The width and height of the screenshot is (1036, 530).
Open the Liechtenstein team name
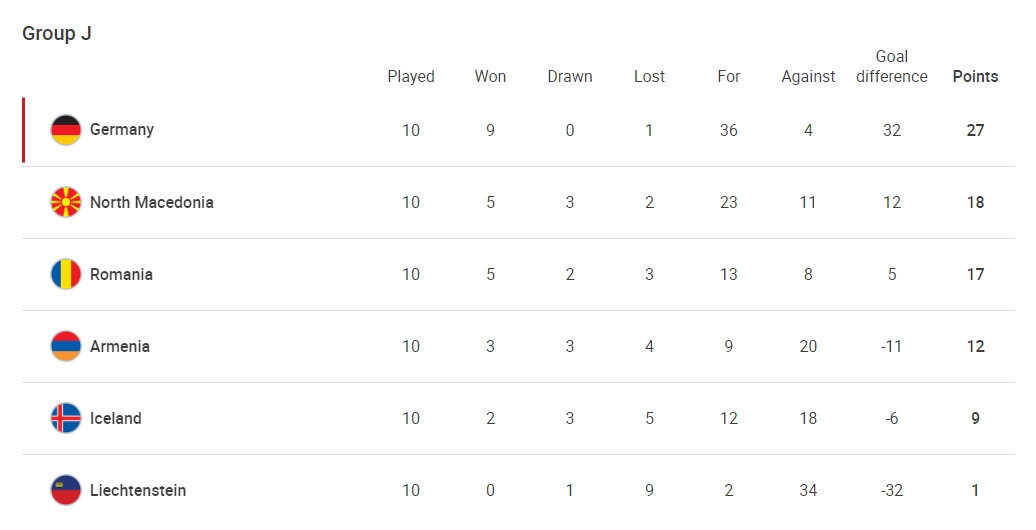pyautogui.click(x=138, y=490)
